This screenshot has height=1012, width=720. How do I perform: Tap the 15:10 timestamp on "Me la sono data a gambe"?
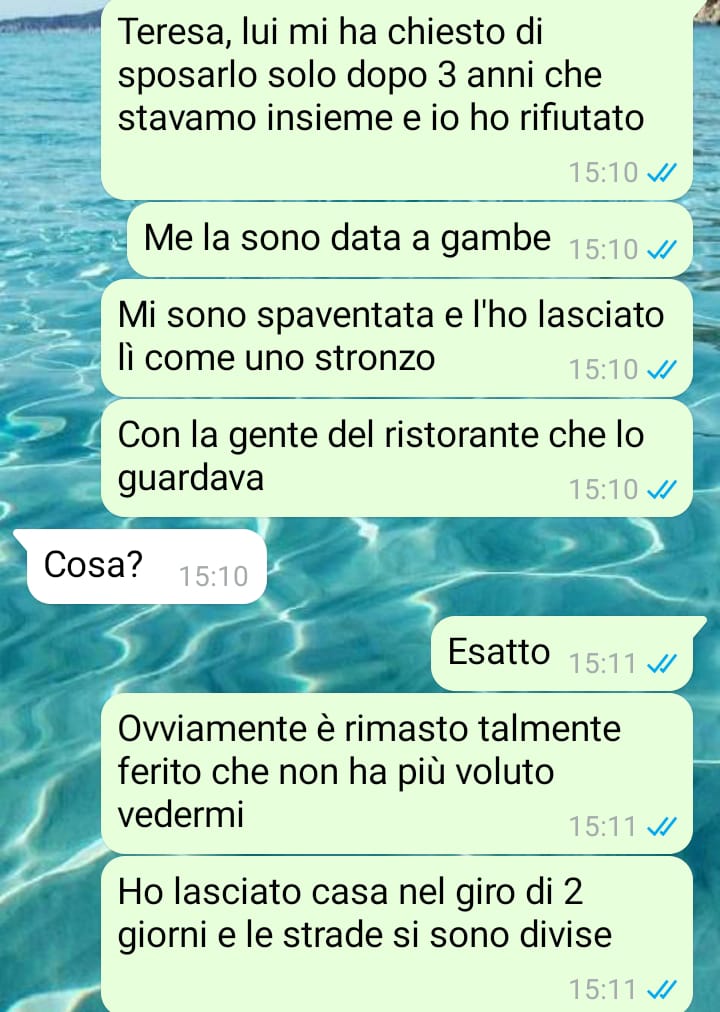pos(603,249)
